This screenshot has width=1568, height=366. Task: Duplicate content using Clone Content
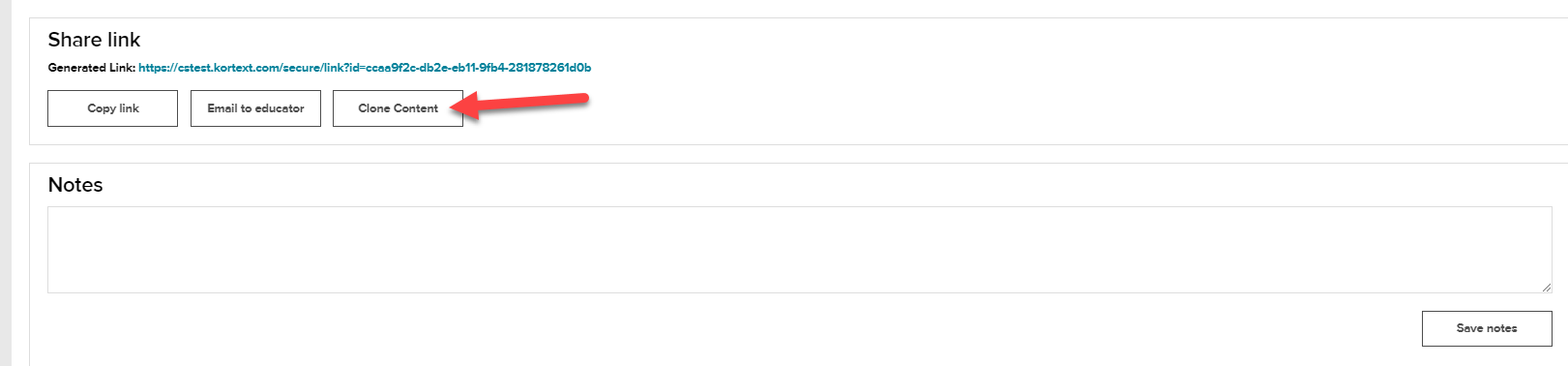tap(398, 108)
